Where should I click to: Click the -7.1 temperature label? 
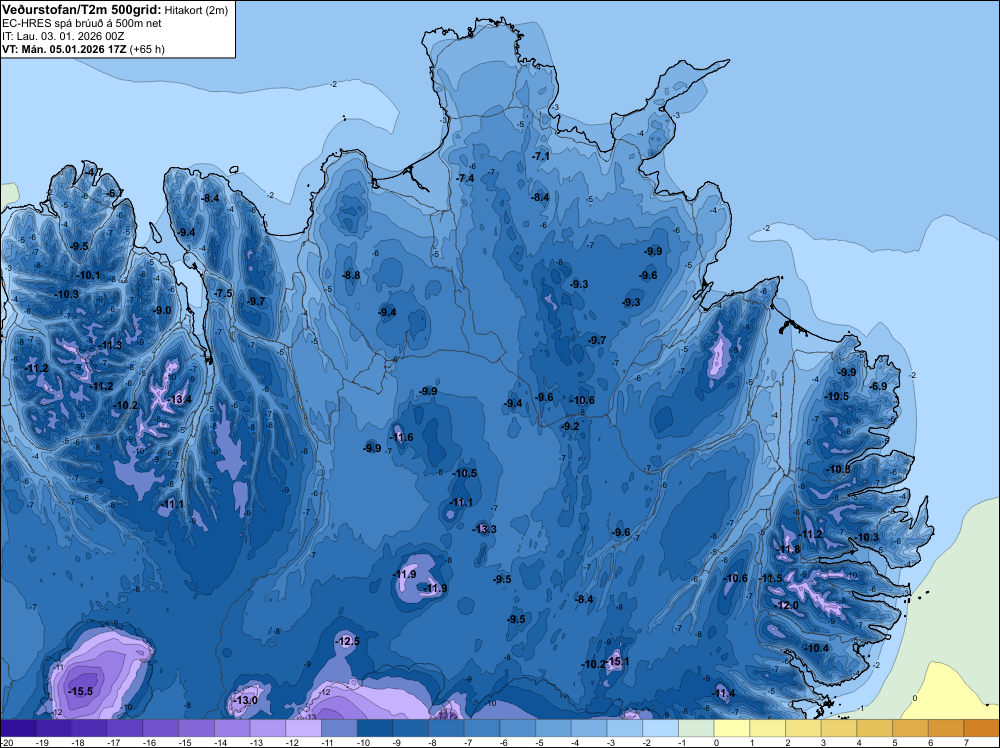540,156
